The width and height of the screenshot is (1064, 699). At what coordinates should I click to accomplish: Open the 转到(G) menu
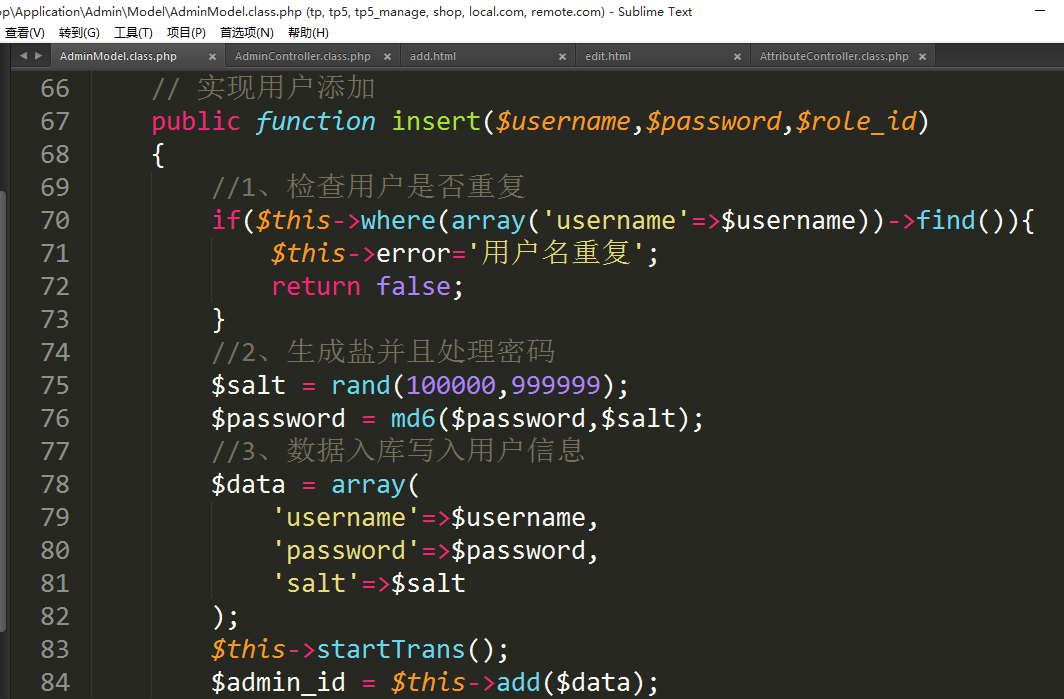[x=79, y=33]
